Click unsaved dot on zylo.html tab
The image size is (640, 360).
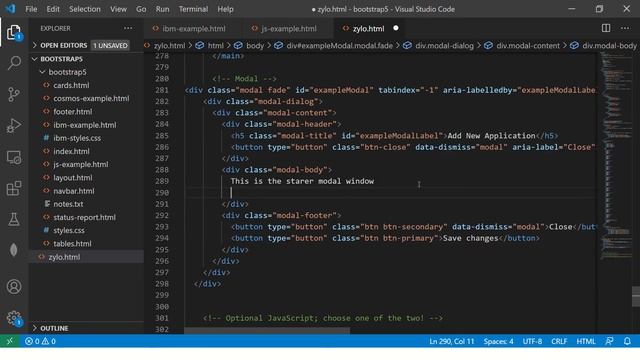point(396,28)
